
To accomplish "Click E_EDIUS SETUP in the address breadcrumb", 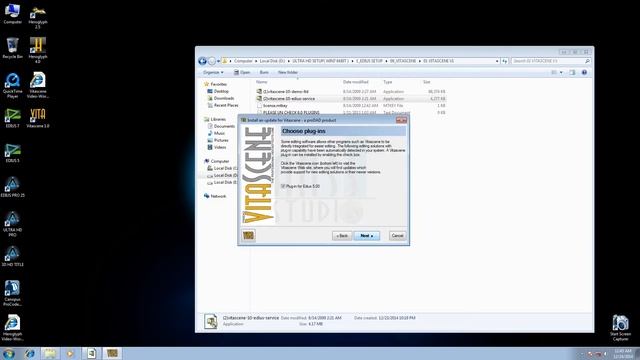I will 369,61.
